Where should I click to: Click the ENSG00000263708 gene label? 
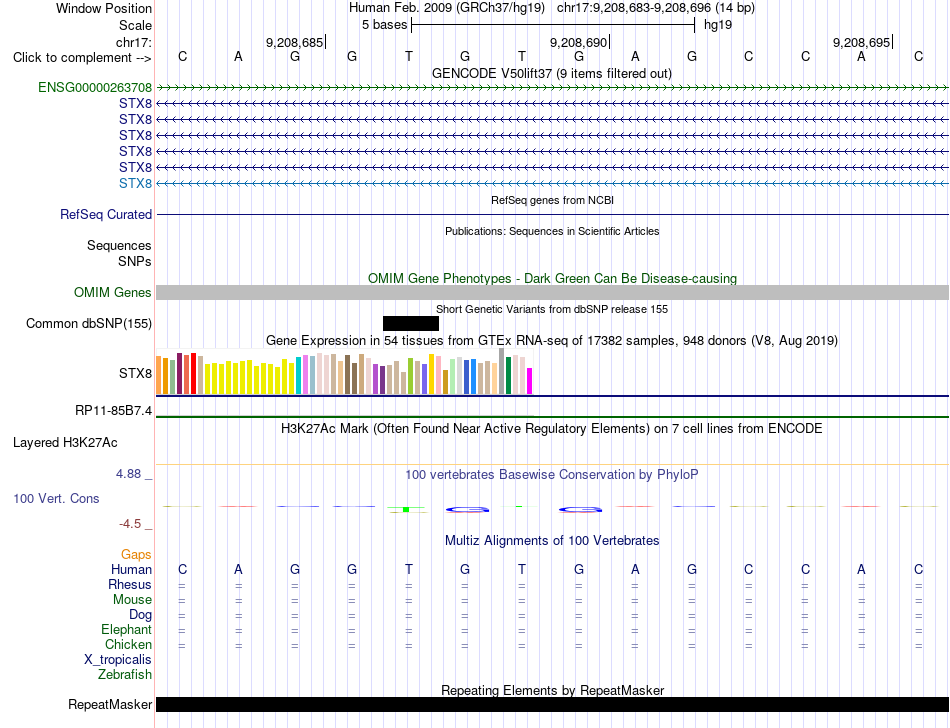95,88
